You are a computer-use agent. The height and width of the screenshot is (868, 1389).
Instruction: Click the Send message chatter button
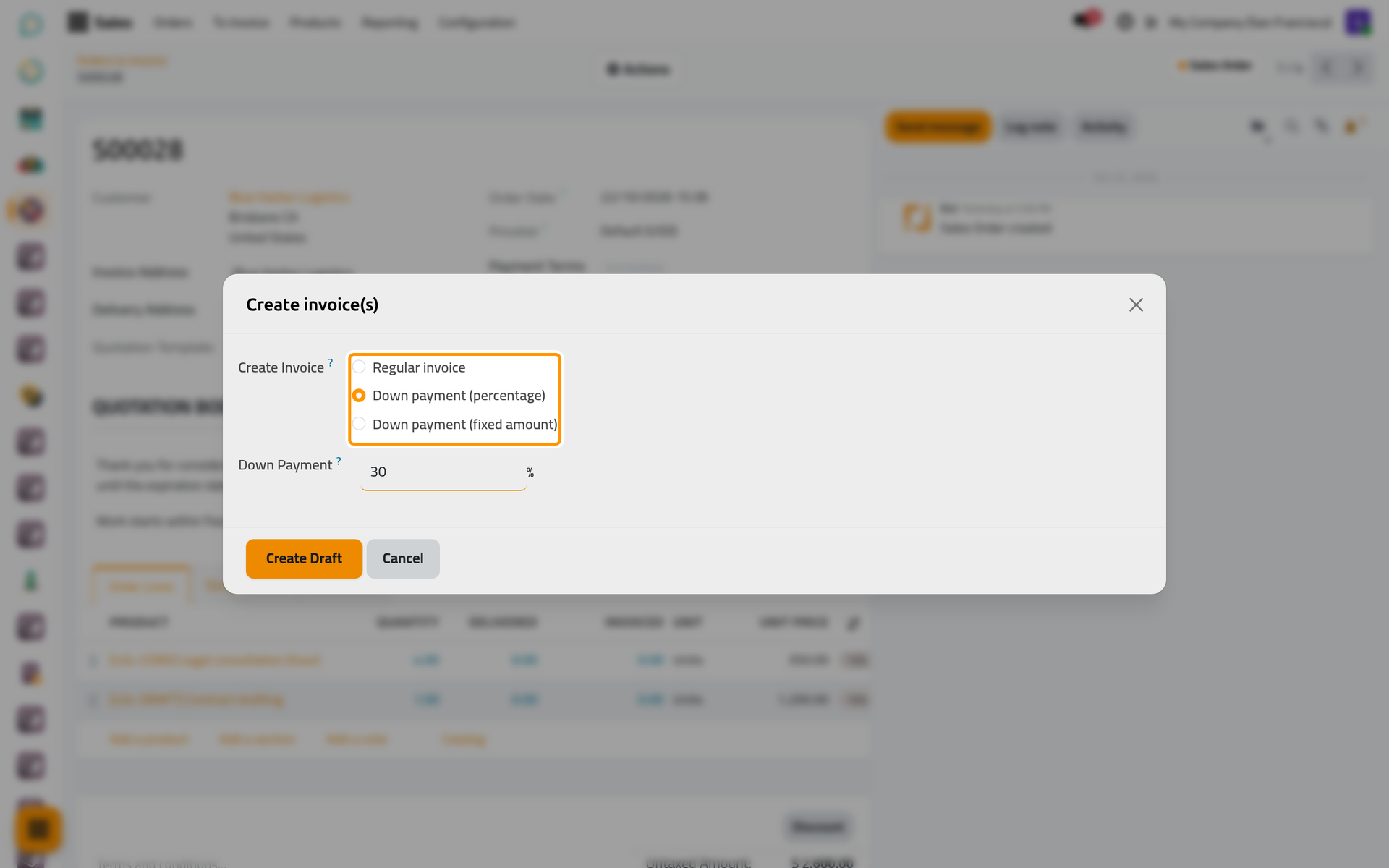(938, 127)
